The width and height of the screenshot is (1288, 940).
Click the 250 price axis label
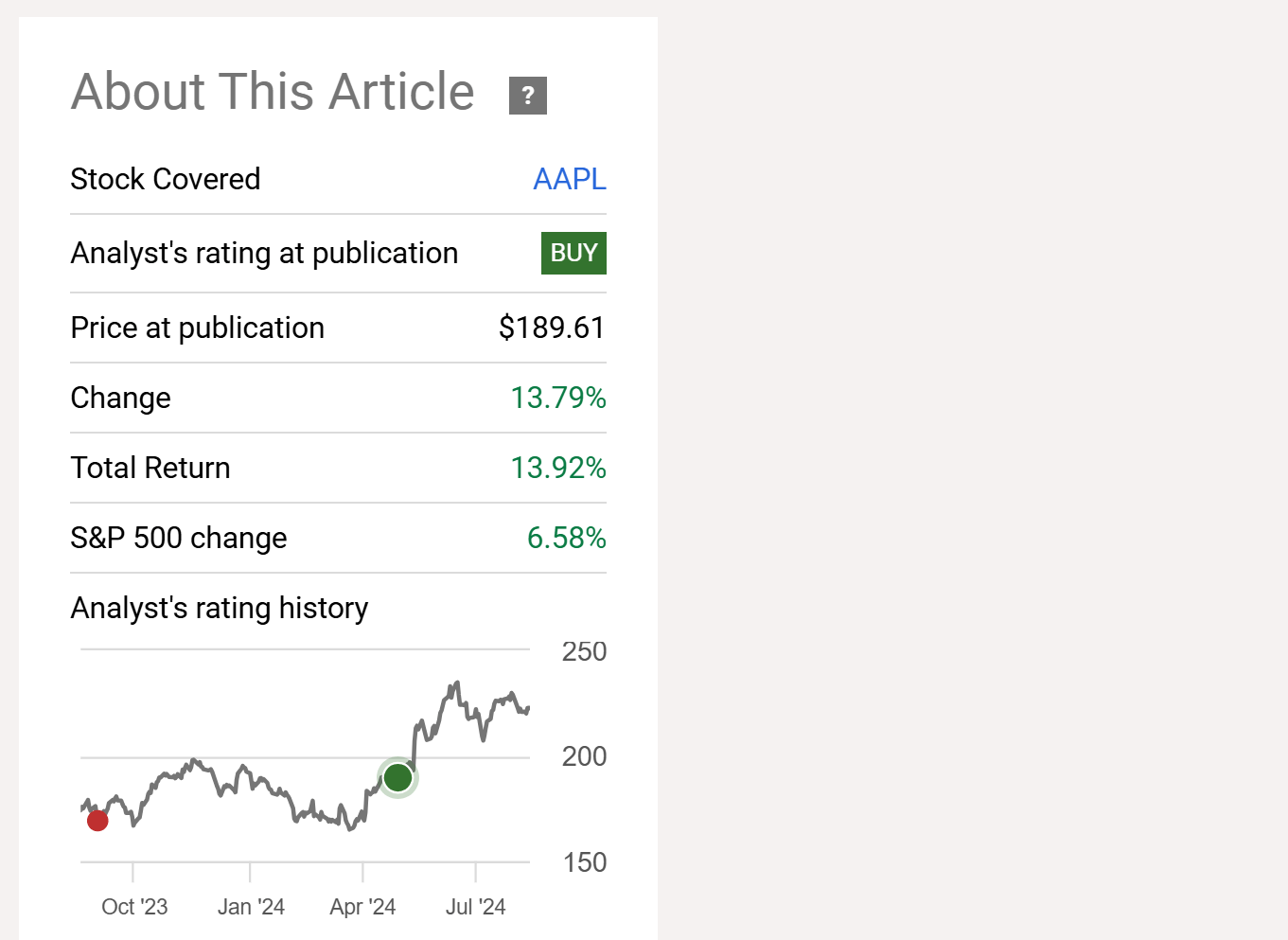point(584,651)
